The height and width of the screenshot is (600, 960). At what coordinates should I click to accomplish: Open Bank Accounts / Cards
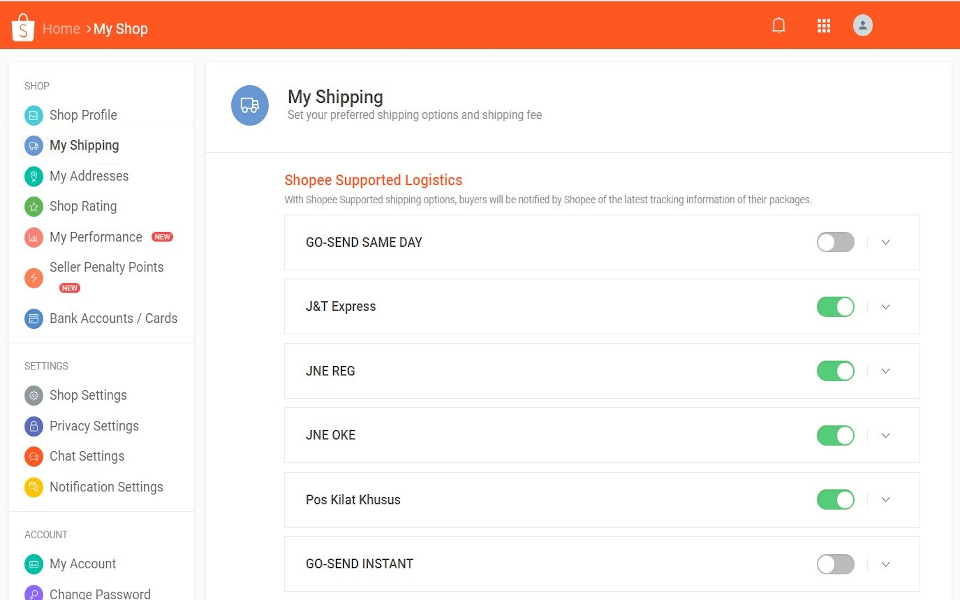(113, 318)
